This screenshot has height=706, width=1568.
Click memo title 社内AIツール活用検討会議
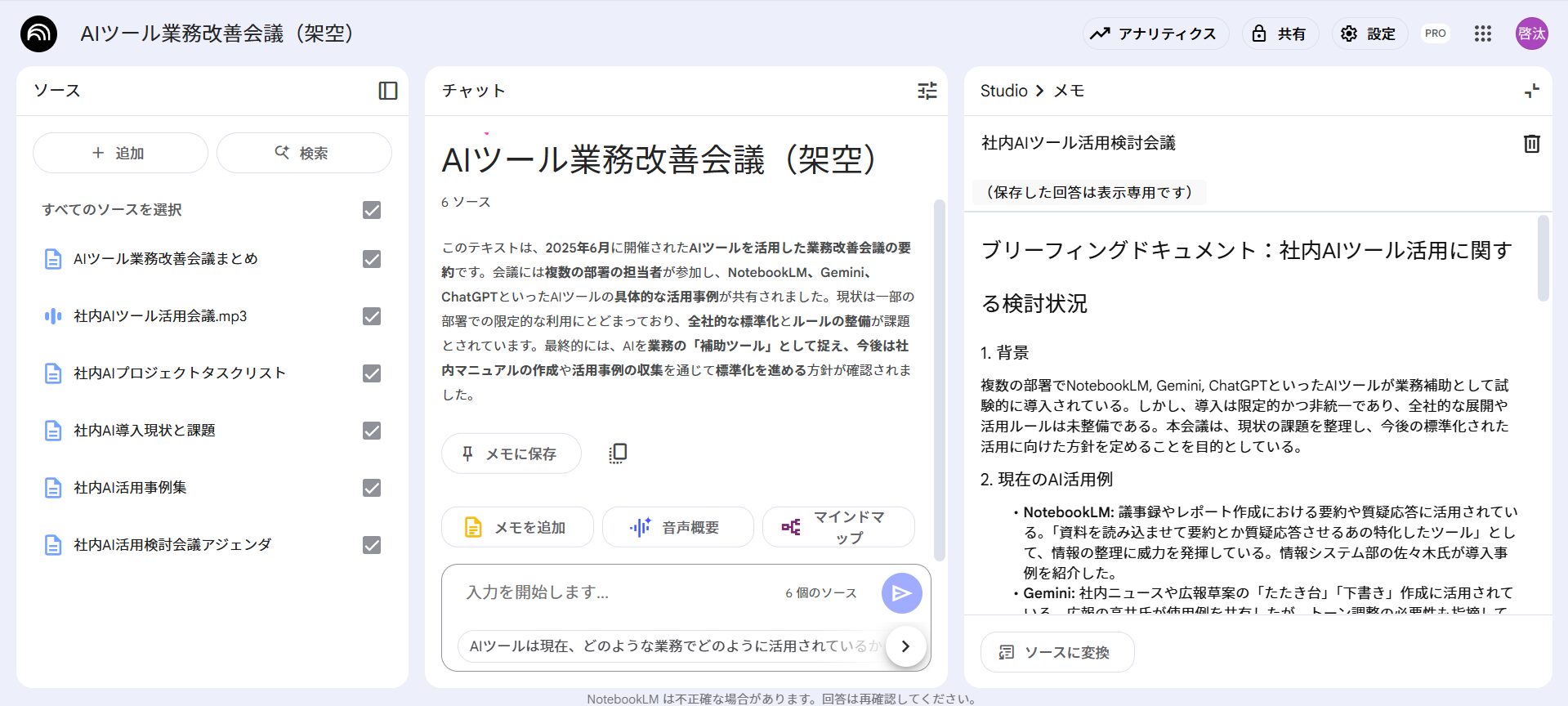tap(1079, 143)
